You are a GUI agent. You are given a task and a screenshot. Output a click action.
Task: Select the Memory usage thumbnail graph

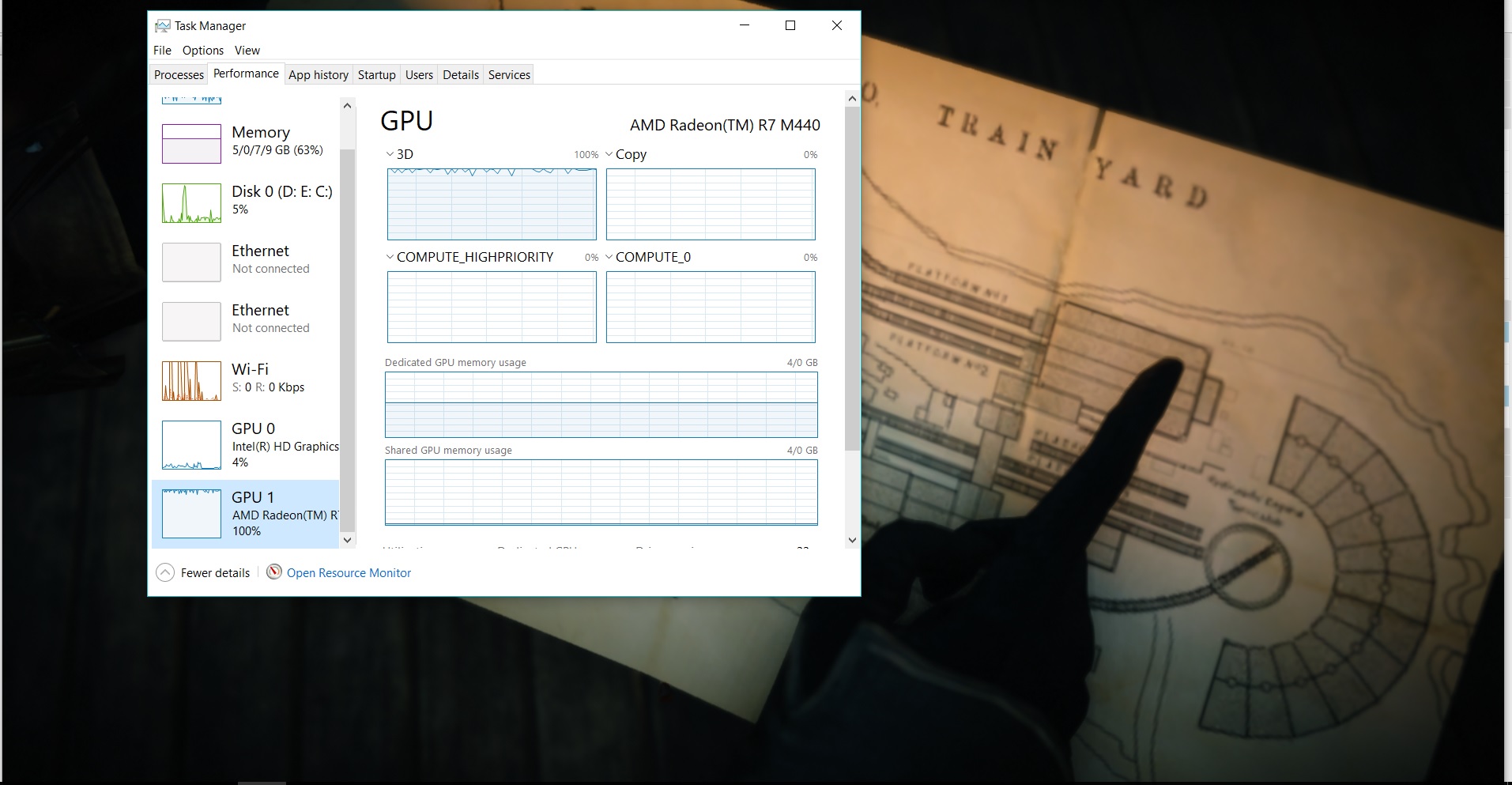point(191,144)
